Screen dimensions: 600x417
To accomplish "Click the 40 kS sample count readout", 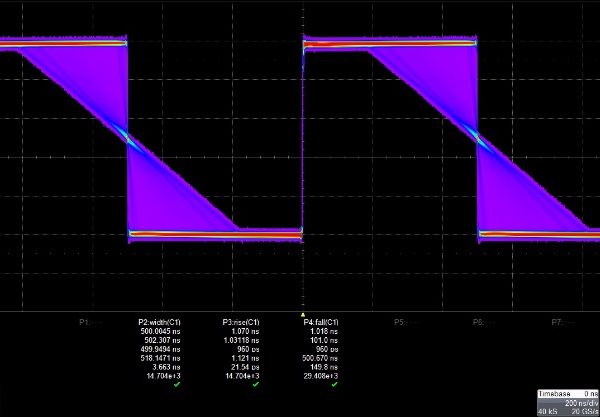I will click(547, 410).
